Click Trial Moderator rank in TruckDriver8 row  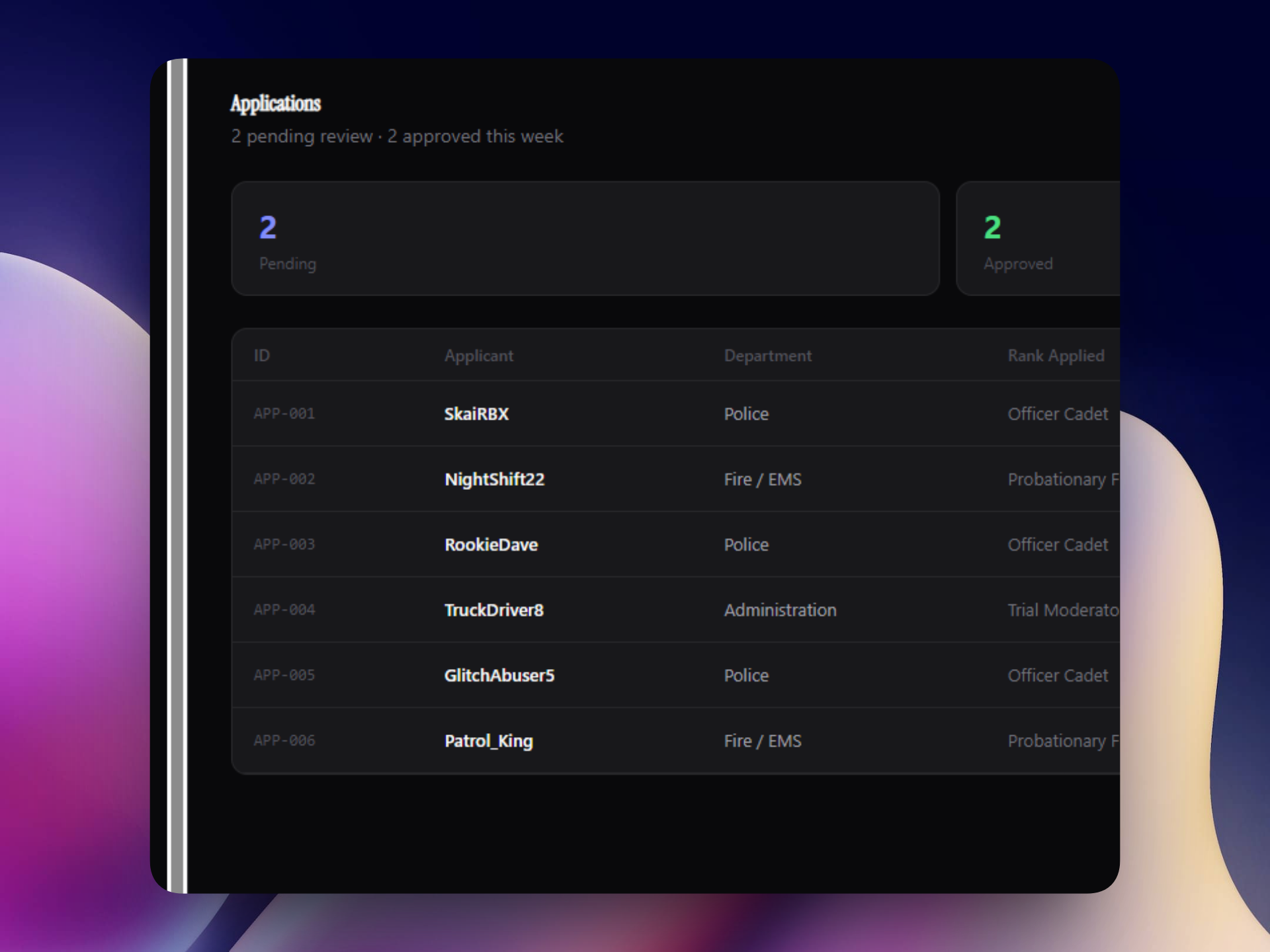click(1064, 610)
